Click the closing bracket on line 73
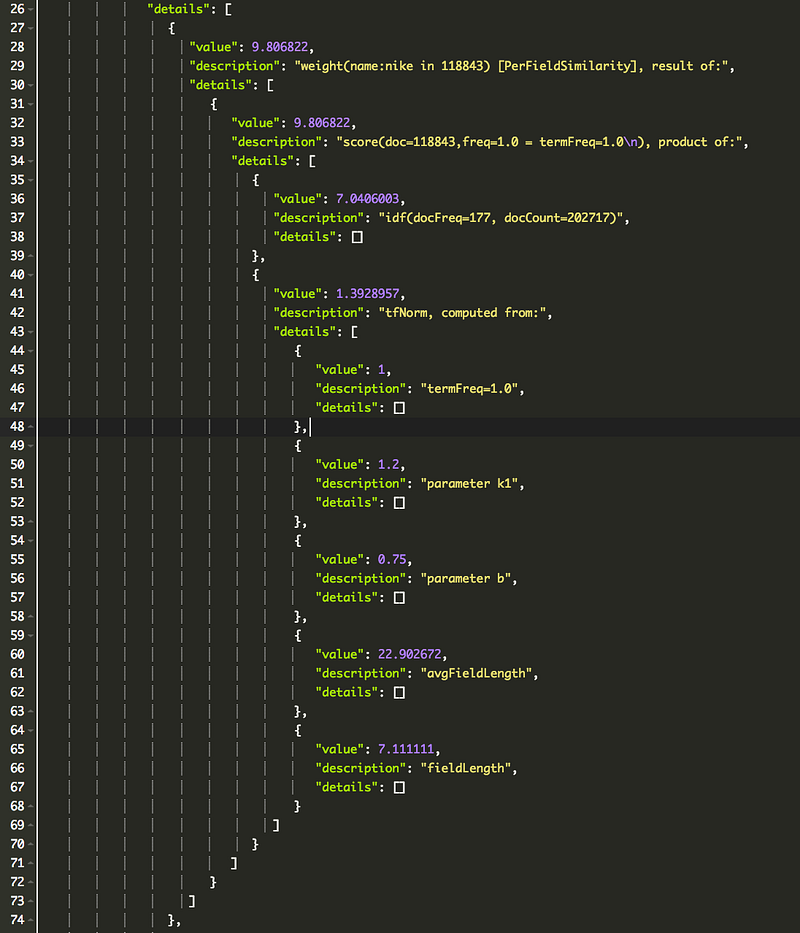The height and width of the screenshot is (933, 800). coord(192,901)
